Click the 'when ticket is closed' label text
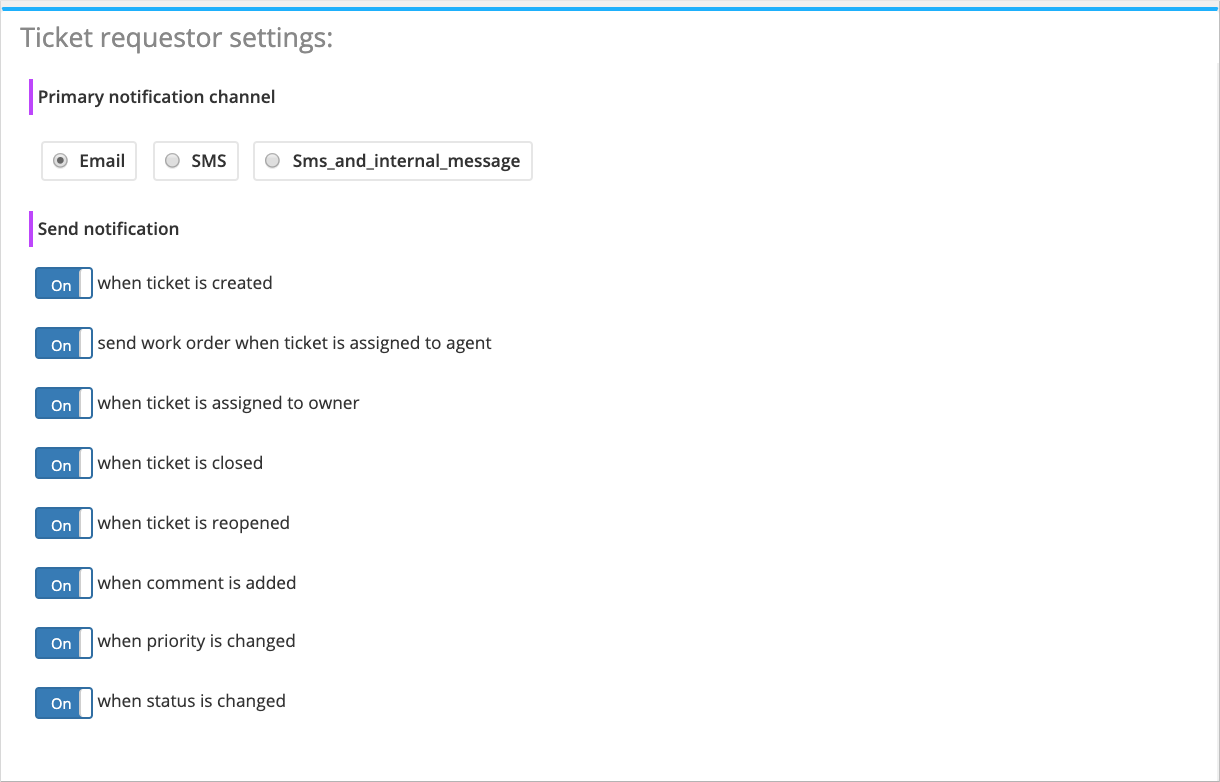 tap(180, 463)
